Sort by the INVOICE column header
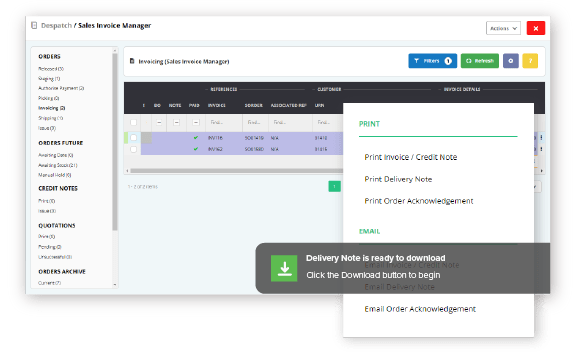 (x=217, y=105)
